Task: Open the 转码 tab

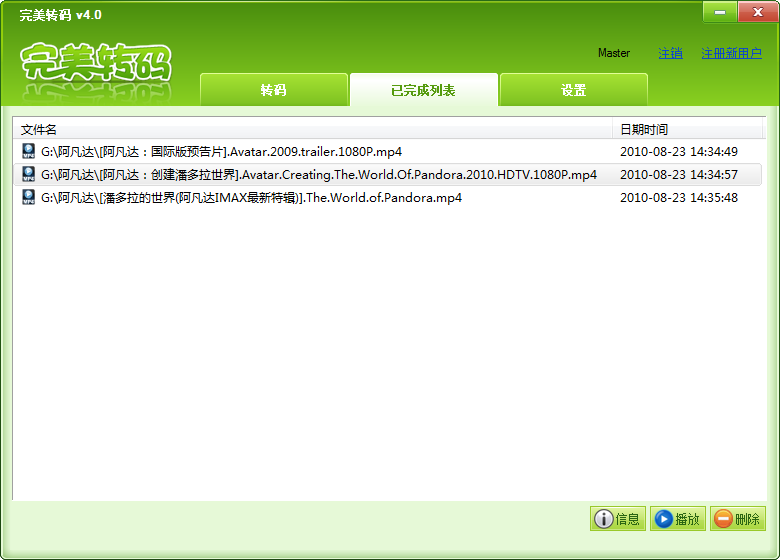Action: [x=274, y=90]
